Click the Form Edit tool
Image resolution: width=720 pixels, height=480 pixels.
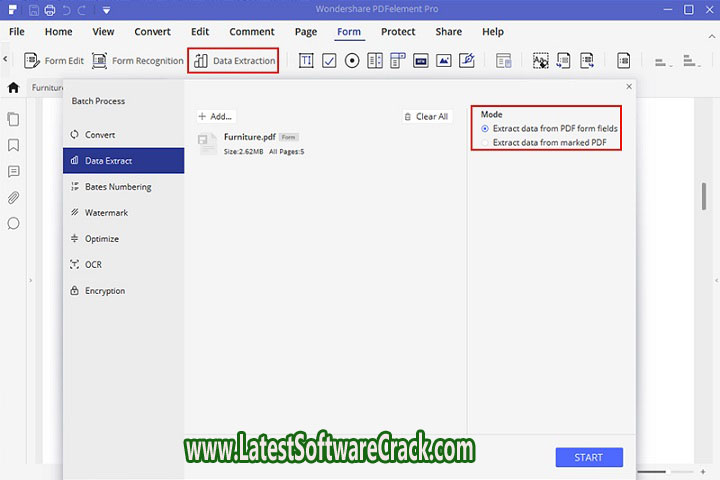click(x=54, y=61)
